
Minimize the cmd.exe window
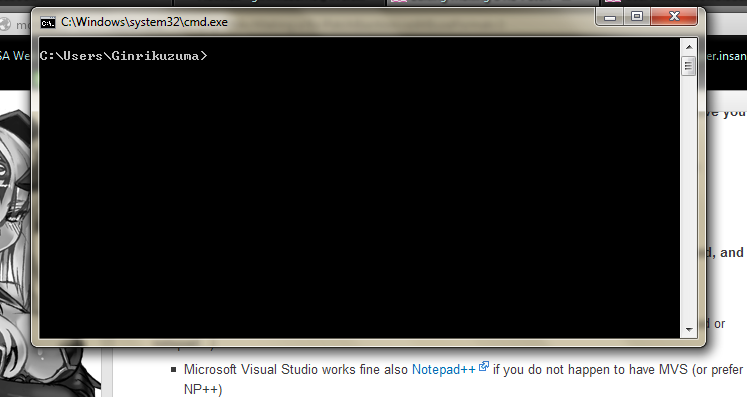610,18
